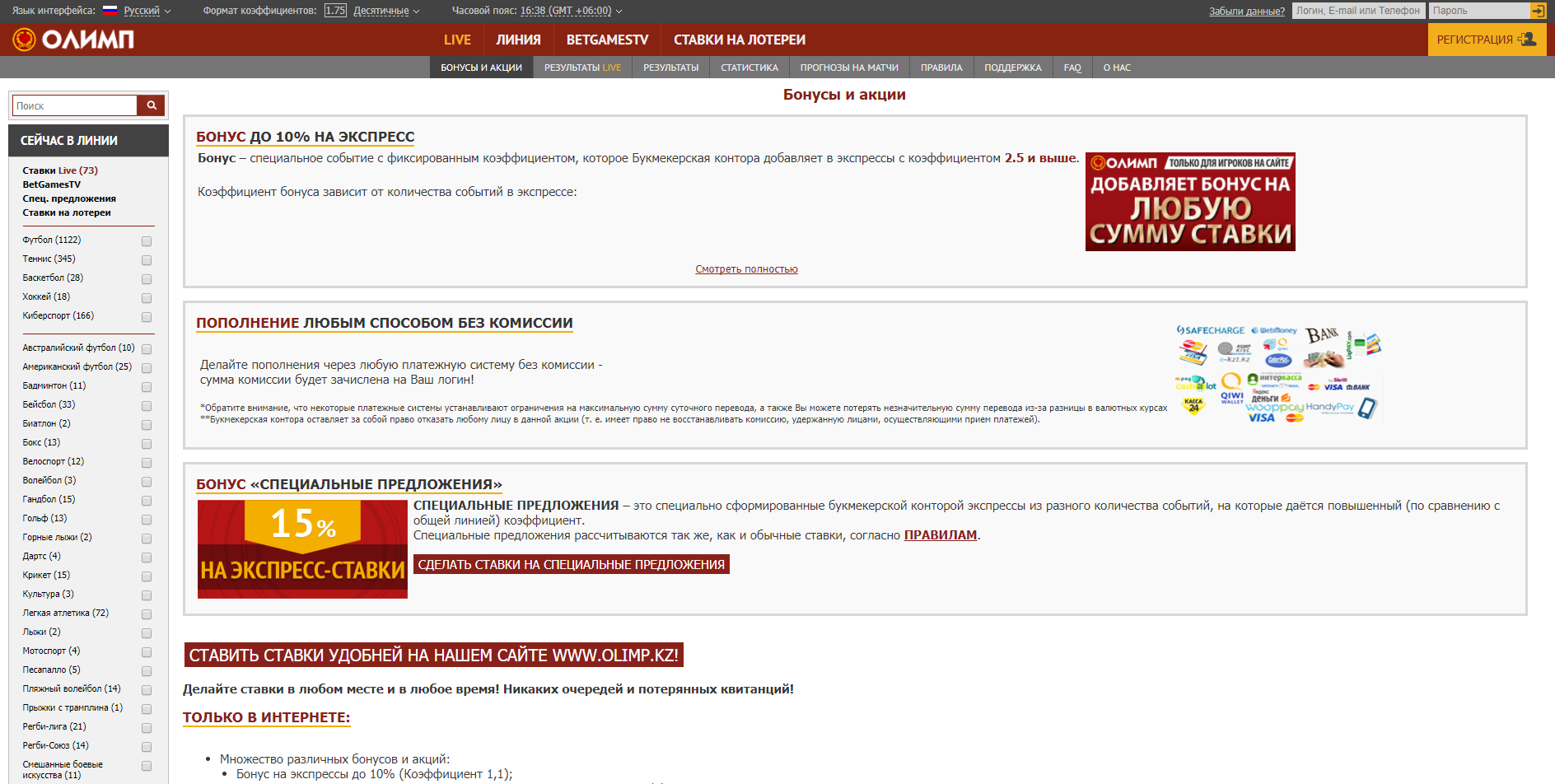The image size is (1555, 784).
Task: Click the Olimp logo
Action: tap(73, 39)
